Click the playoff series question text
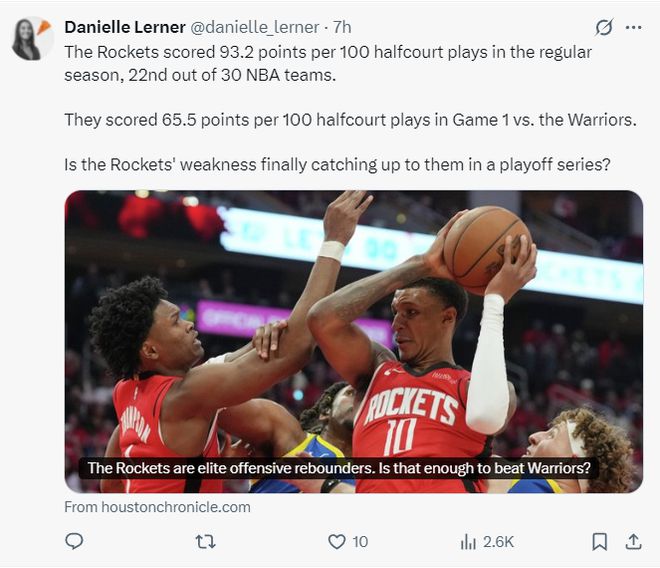The image size is (660, 568). click(x=337, y=164)
